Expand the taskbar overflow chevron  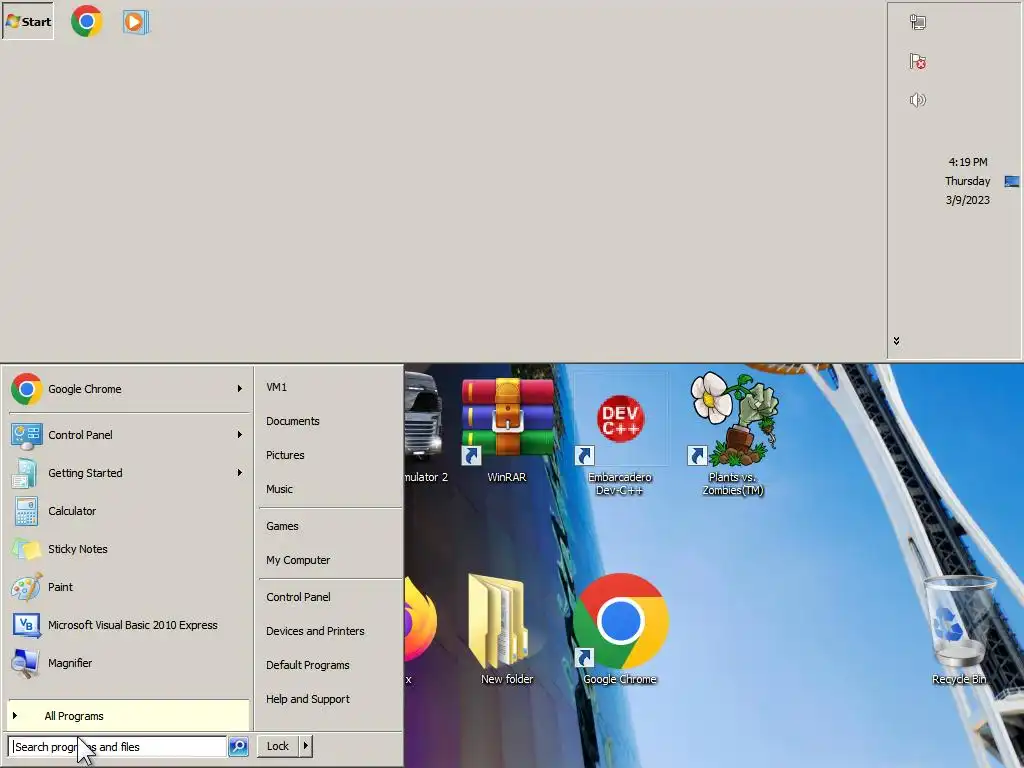[896, 341]
